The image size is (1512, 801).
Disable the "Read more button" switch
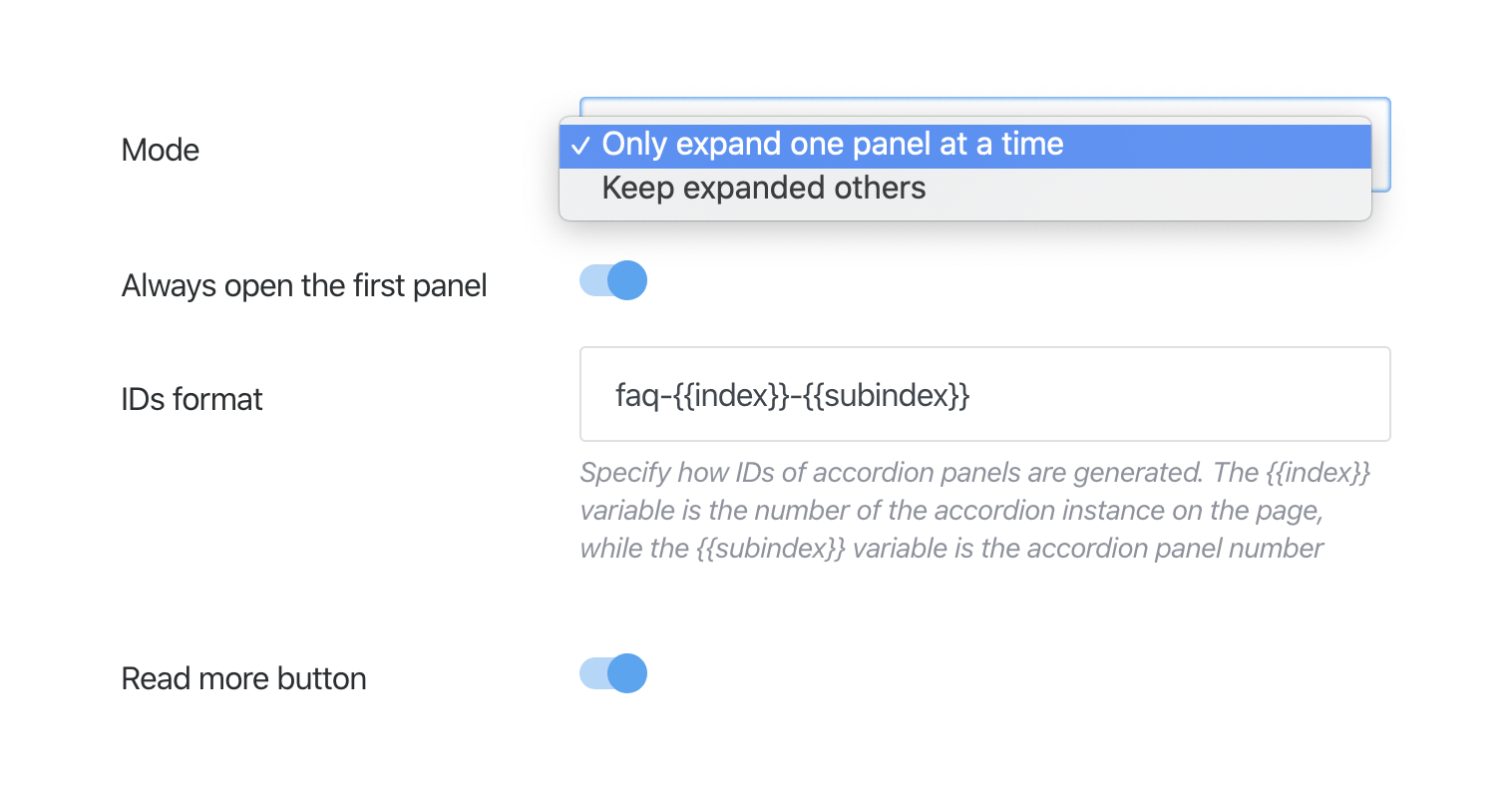pyautogui.click(x=611, y=673)
